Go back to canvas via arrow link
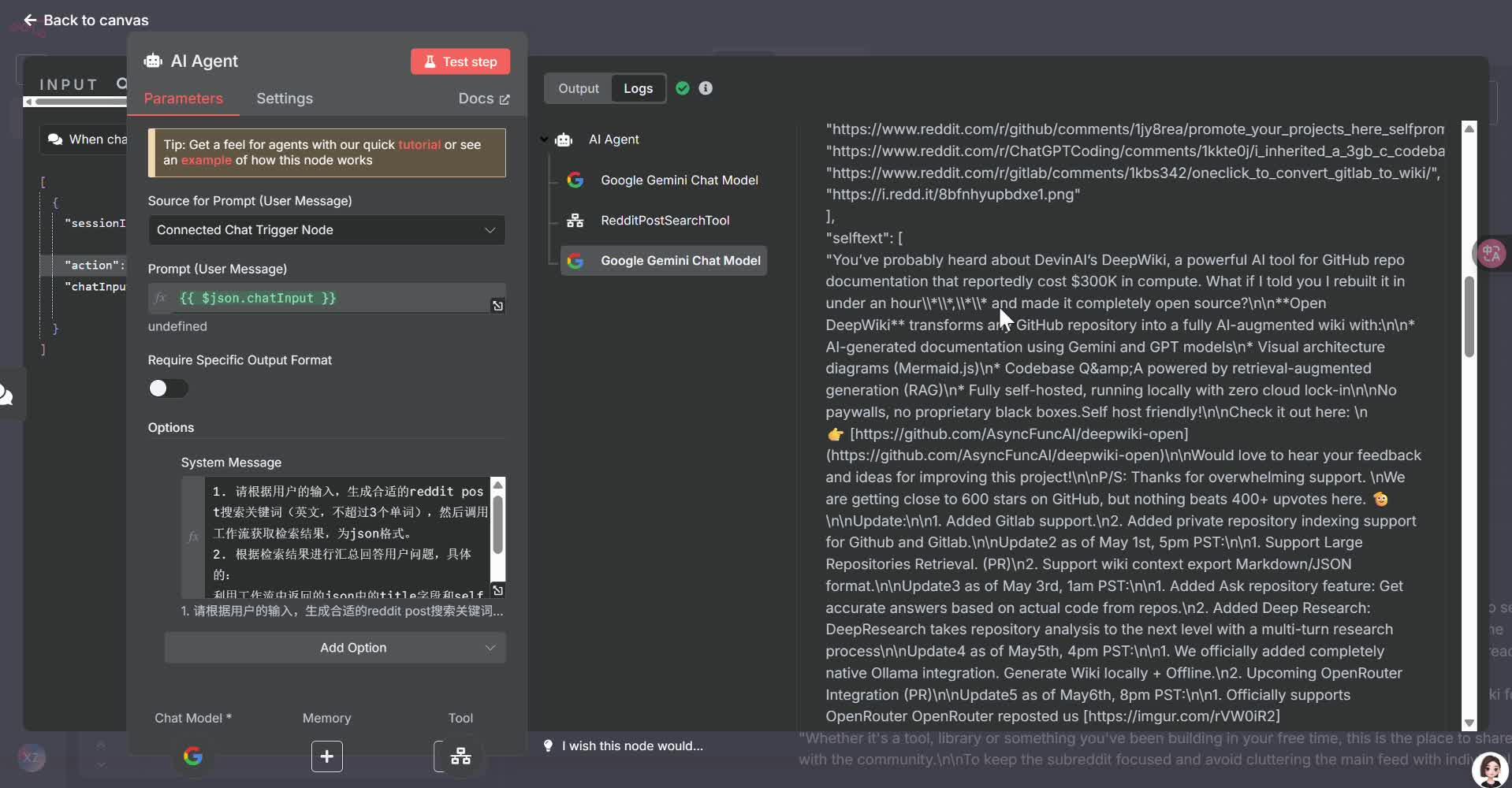 (x=85, y=20)
